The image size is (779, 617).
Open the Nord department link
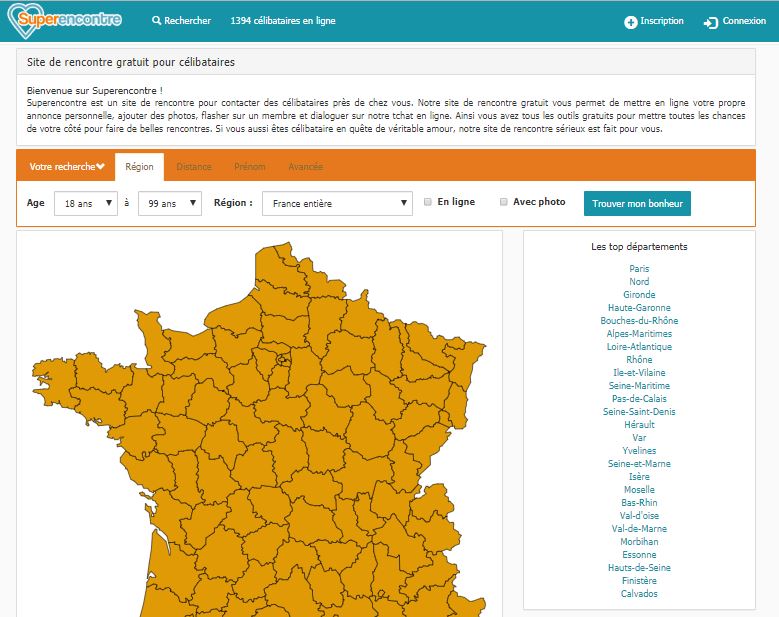point(639,282)
